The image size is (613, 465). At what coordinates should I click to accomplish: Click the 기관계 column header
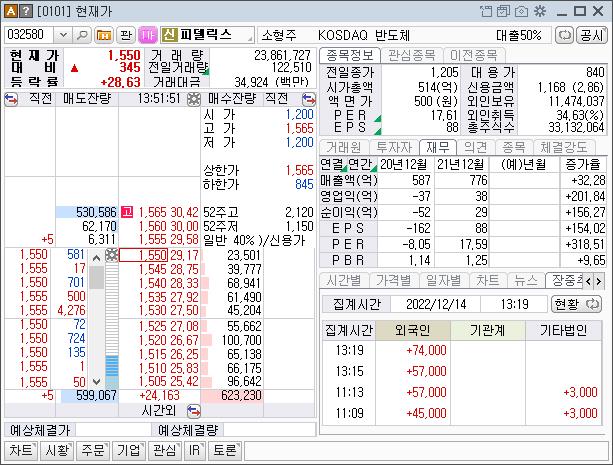[488, 330]
